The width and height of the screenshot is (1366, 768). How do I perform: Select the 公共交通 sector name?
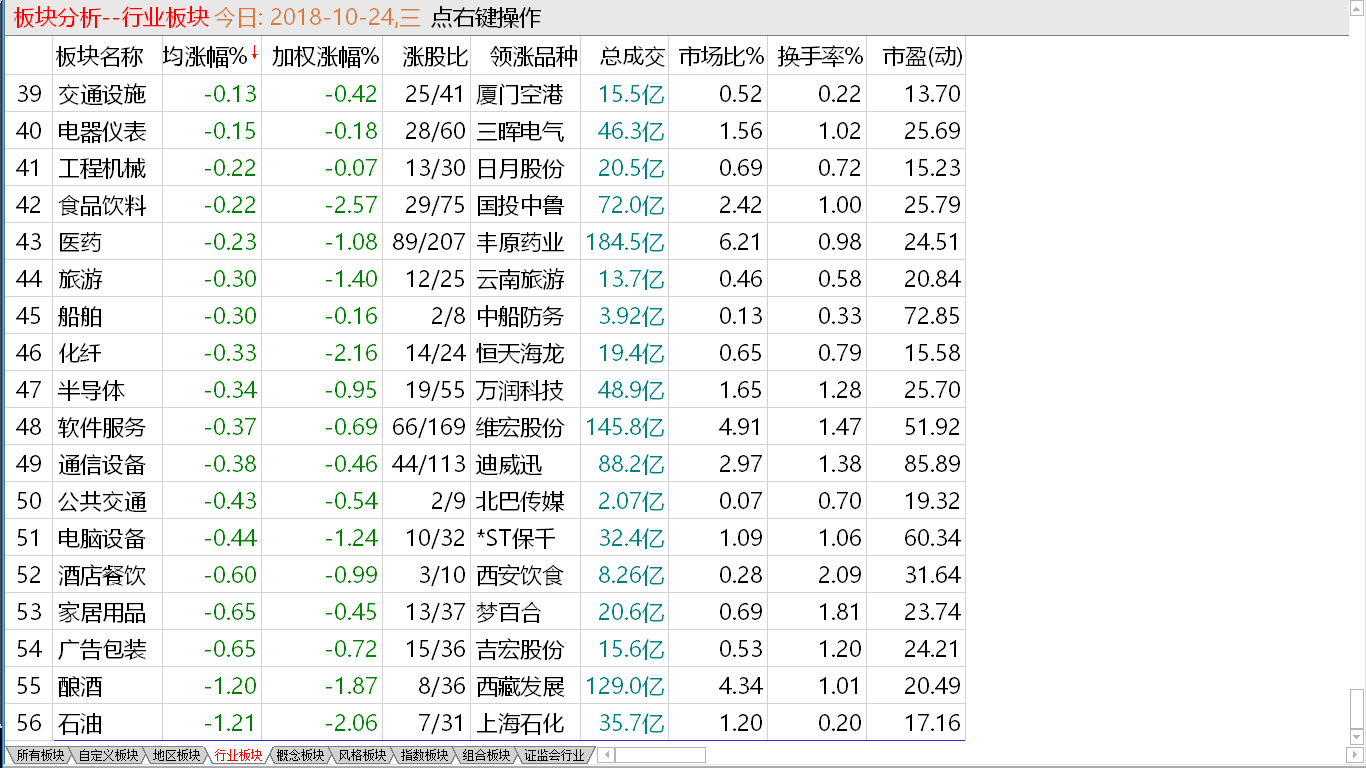click(x=102, y=501)
